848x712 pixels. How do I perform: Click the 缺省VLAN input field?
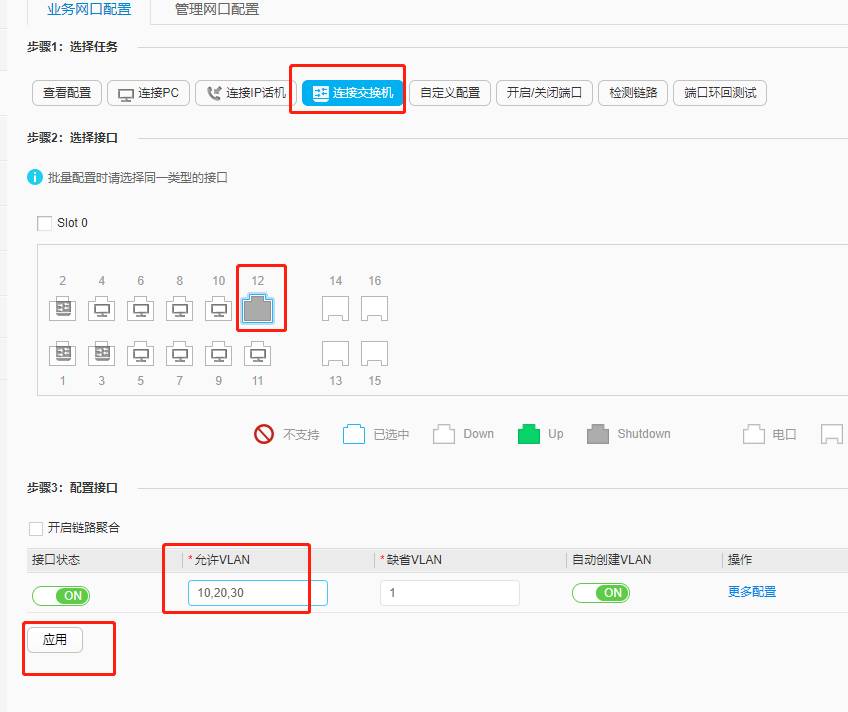pos(450,593)
